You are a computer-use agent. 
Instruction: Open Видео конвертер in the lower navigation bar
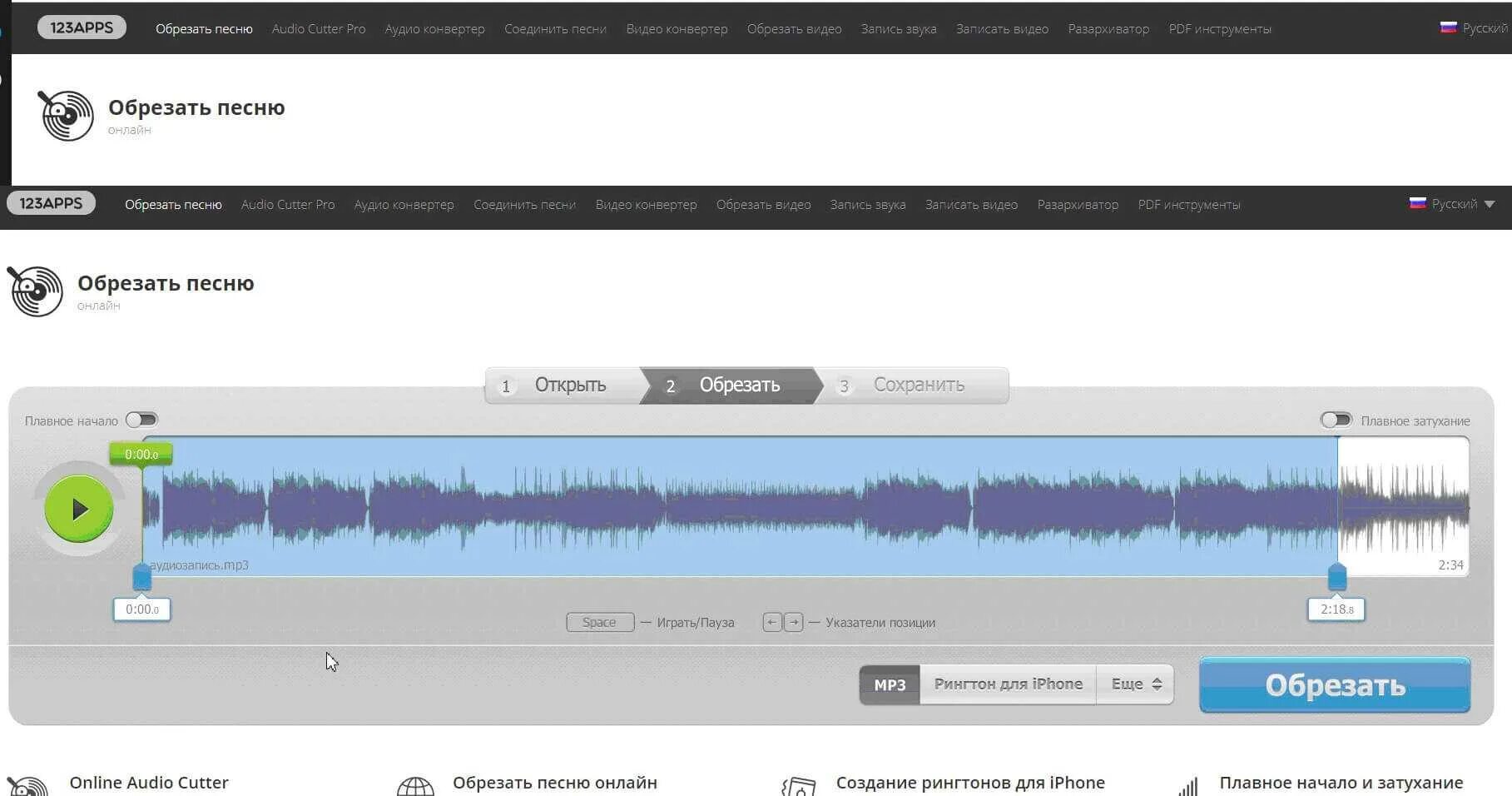[647, 204]
